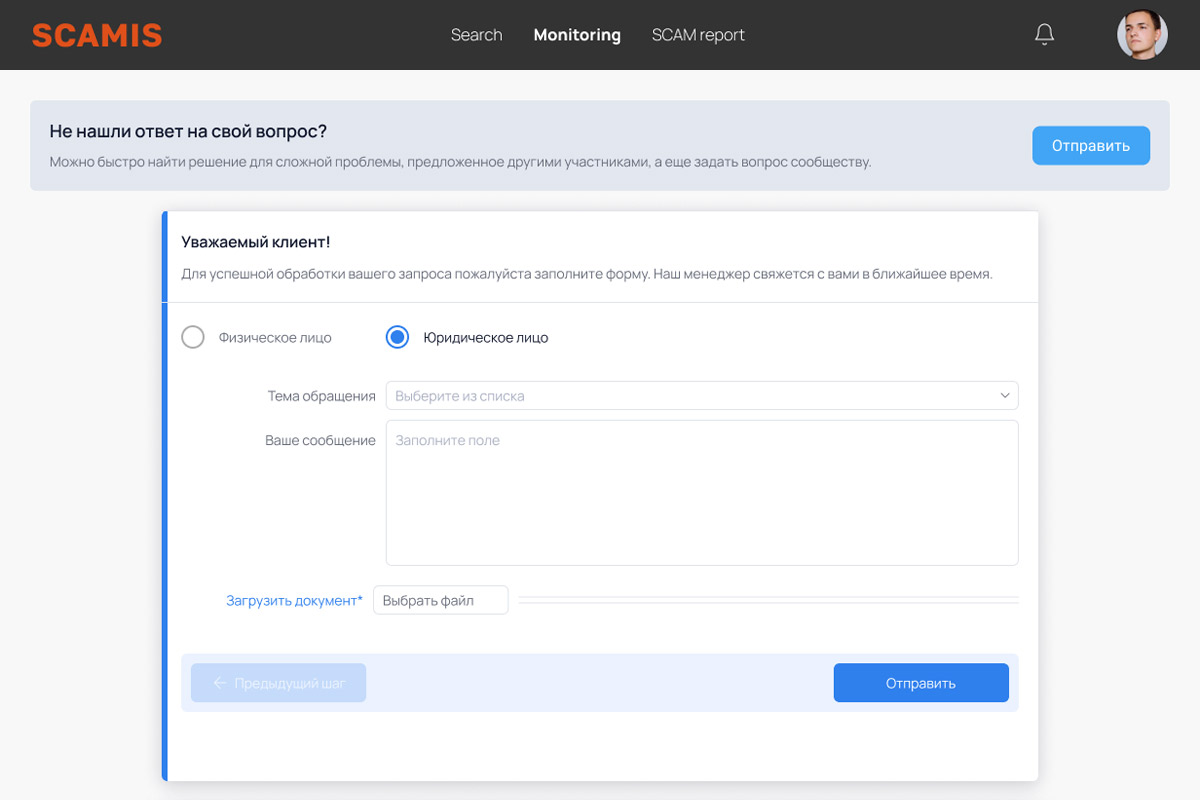Focus the Ваше сообщение text area

tap(701, 493)
